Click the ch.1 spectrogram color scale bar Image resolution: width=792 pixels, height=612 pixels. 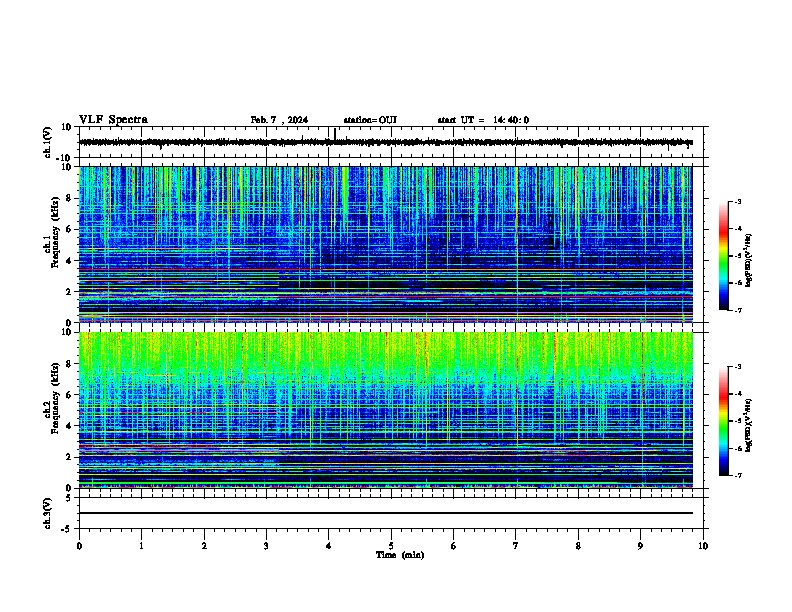click(x=724, y=256)
